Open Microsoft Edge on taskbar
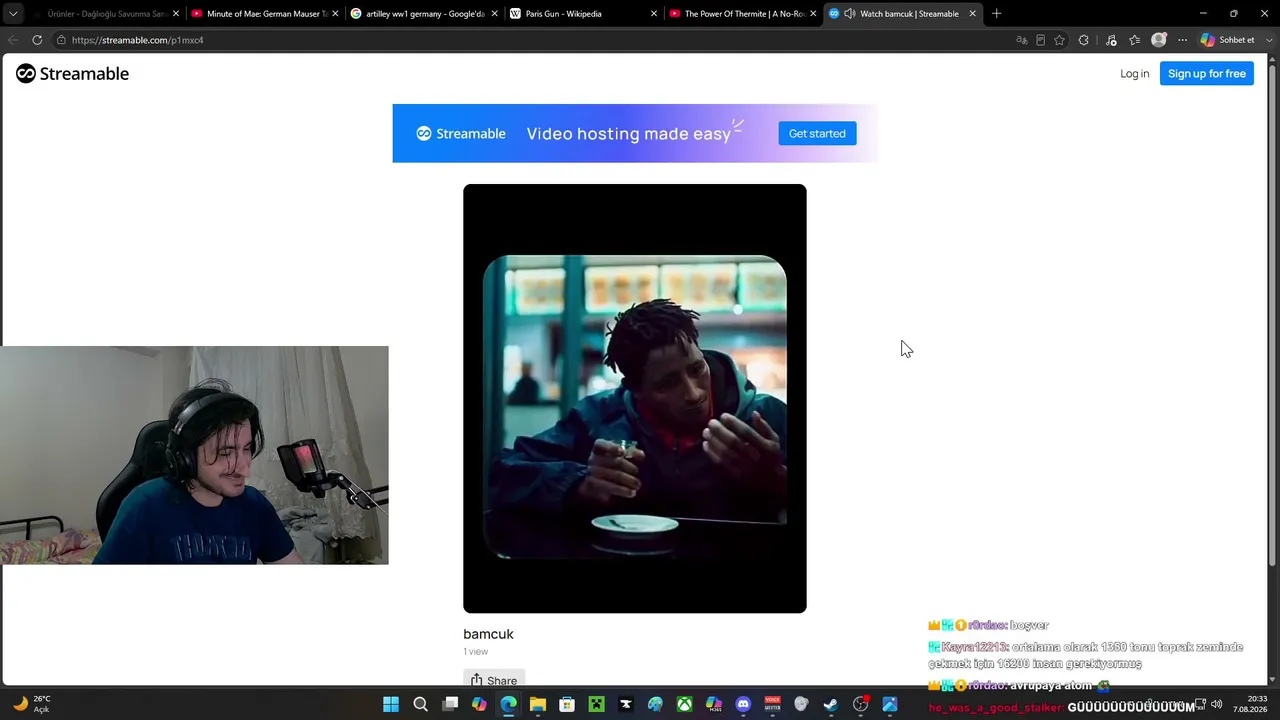Viewport: 1280px width, 720px height. pyautogui.click(x=508, y=705)
